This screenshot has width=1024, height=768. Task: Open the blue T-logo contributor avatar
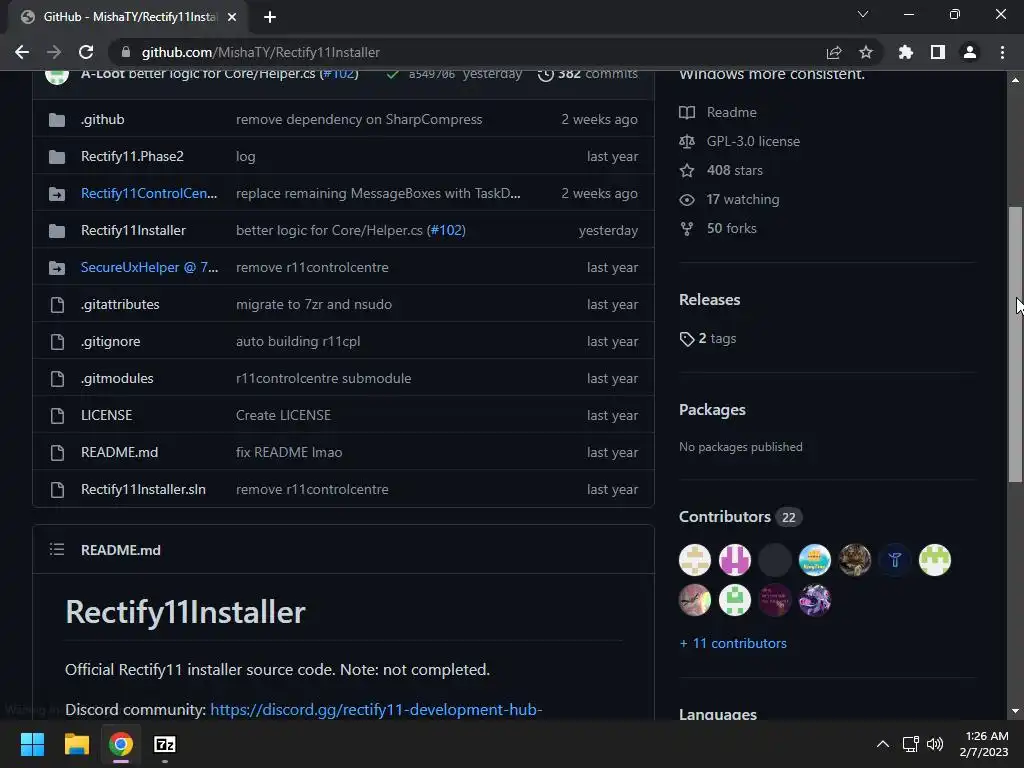coord(895,560)
